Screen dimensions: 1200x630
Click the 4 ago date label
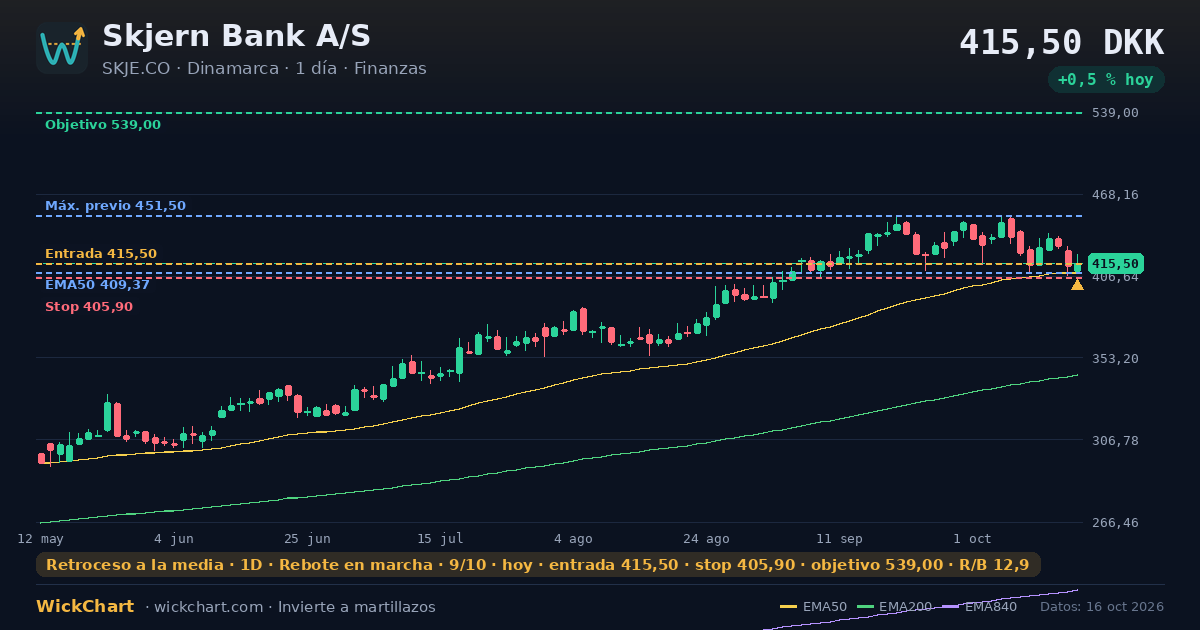click(x=573, y=539)
